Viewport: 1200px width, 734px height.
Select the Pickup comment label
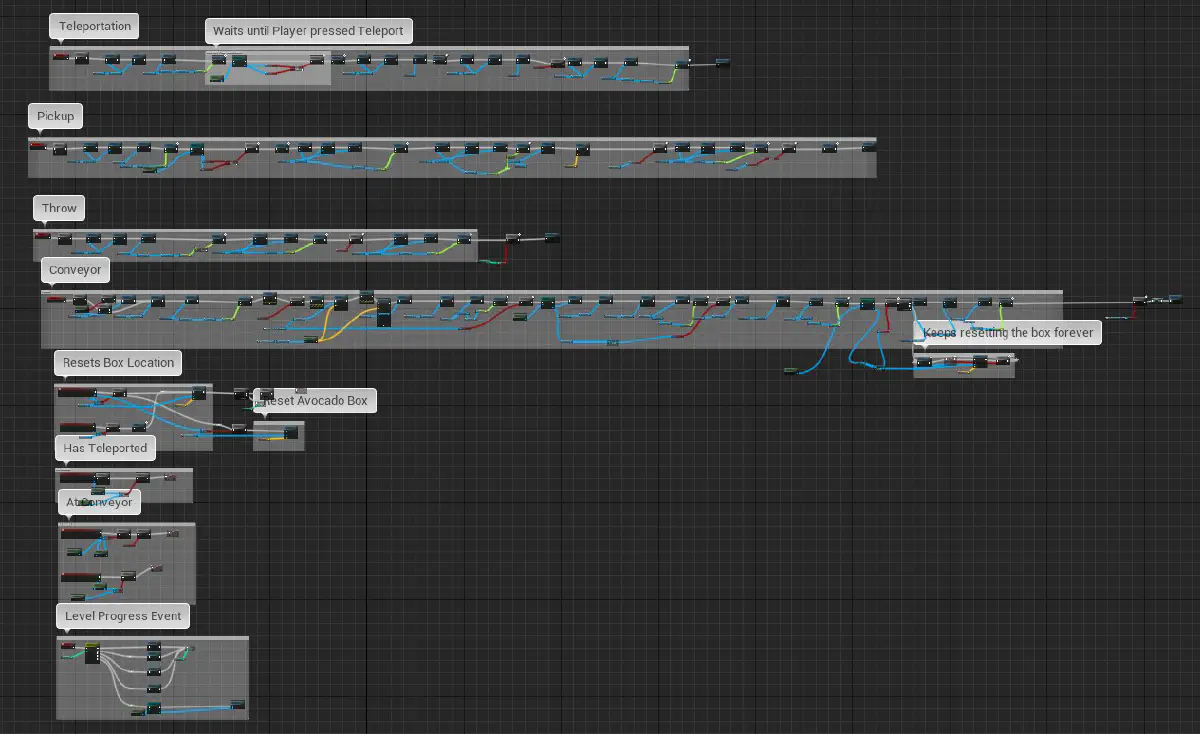(55, 117)
